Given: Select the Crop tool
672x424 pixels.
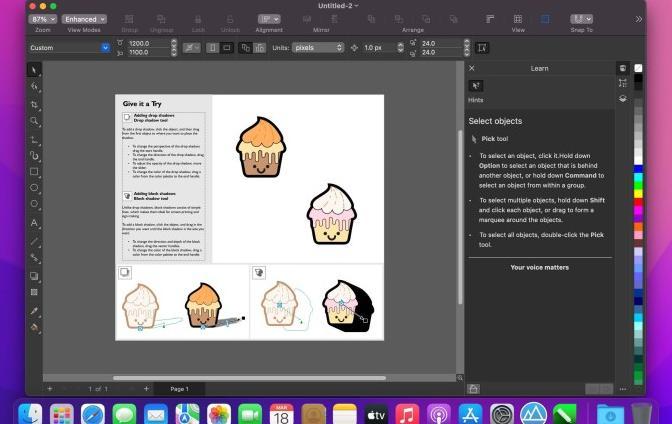Looking at the screenshot, I should click(34, 104).
